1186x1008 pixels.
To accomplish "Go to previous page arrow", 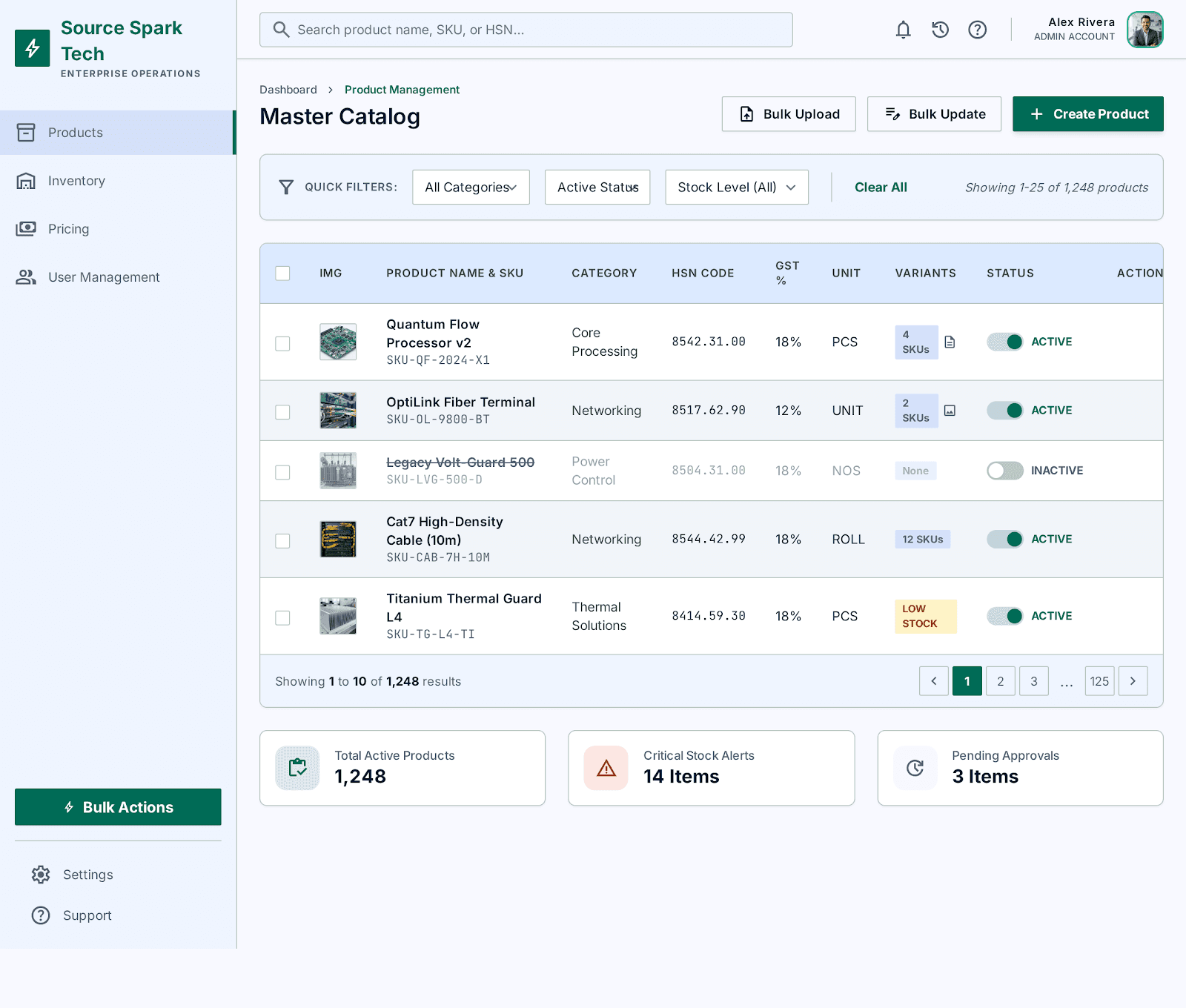I will pos(934,681).
